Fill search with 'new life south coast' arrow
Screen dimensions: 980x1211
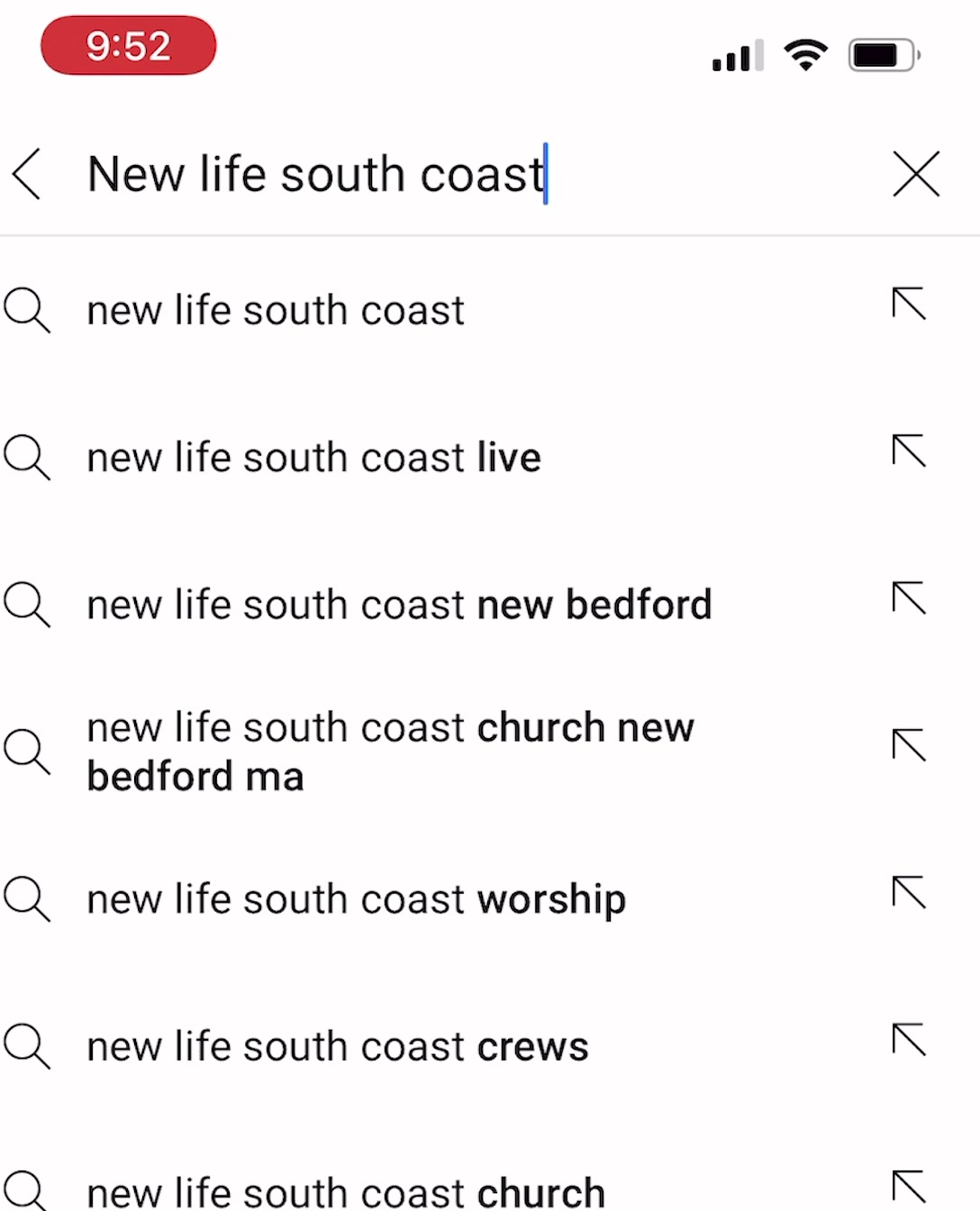click(909, 304)
